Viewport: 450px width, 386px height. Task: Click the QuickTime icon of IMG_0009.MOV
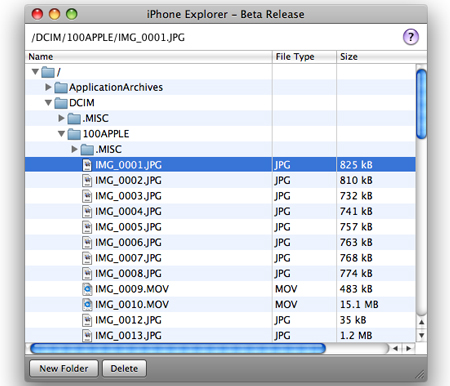(x=87, y=289)
